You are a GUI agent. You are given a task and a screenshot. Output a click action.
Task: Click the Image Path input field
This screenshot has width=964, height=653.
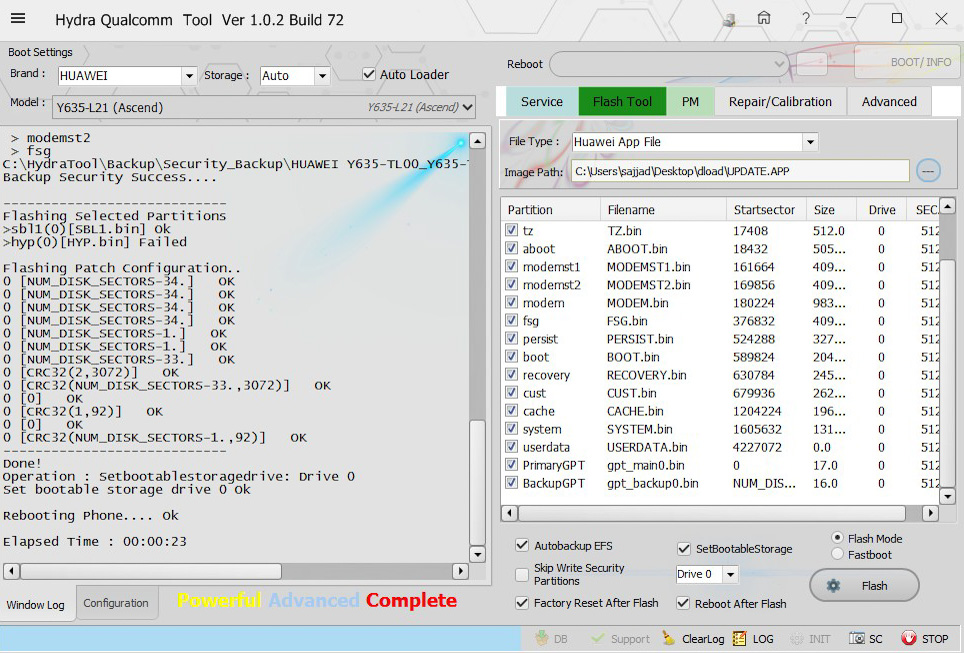pyautogui.click(x=740, y=171)
